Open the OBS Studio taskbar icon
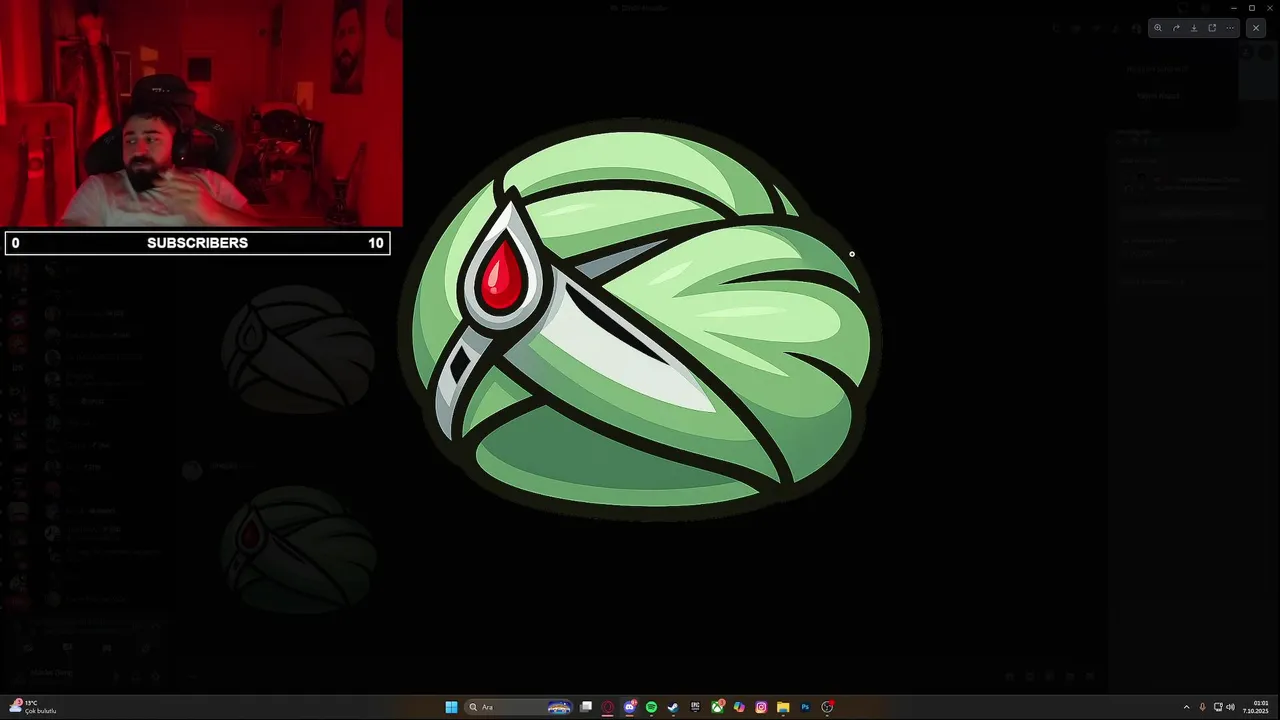Image resolution: width=1280 pixels, height=720 pixels. click(827, 707)
